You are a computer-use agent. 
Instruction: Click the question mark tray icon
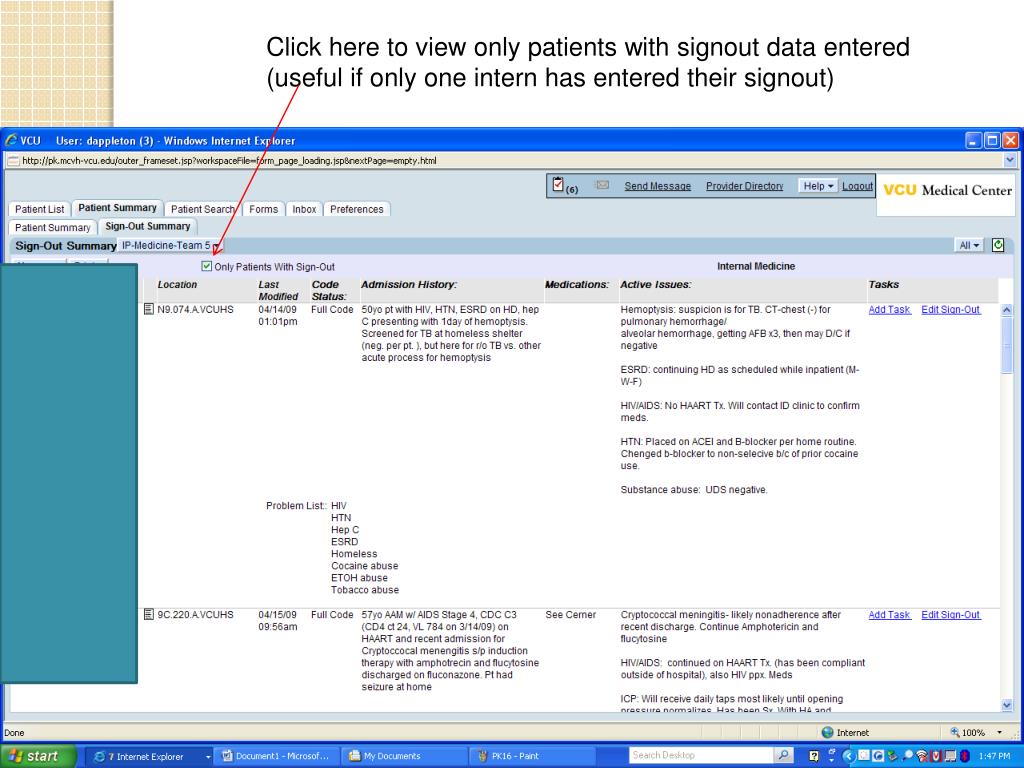tap(814, 756)
